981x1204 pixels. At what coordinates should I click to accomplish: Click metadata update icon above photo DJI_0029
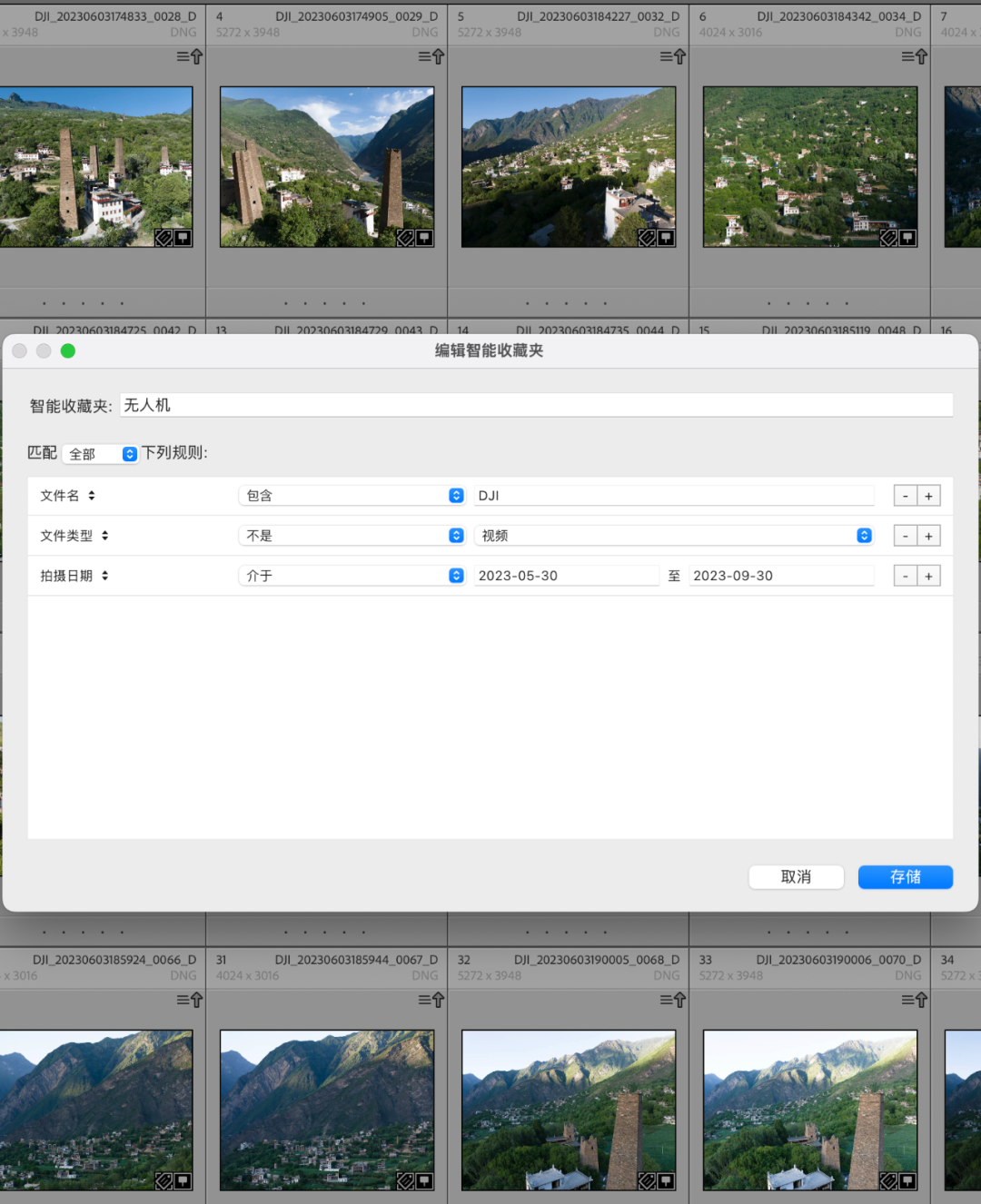point(431,56)
